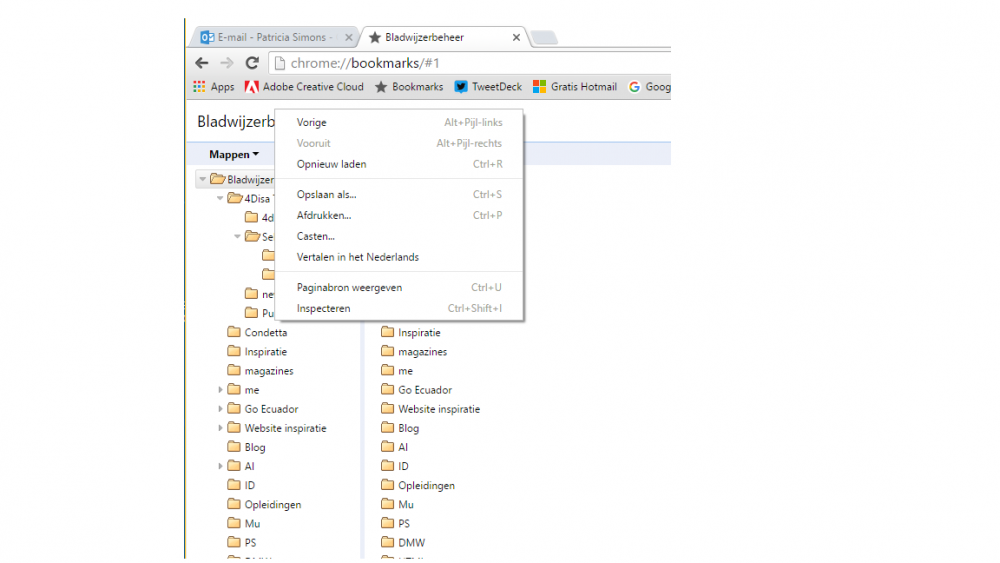This screenshot has height=563, width=1000.
Task: Expand the Go Ecuador folder in tree
Action: coord(221,409)
